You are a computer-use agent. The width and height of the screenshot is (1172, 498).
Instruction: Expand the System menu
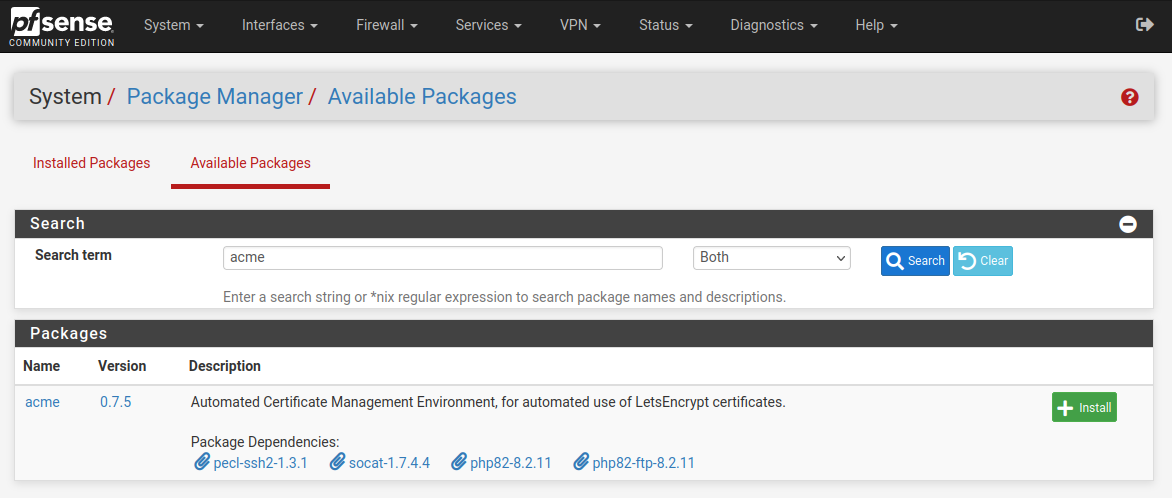174,25
